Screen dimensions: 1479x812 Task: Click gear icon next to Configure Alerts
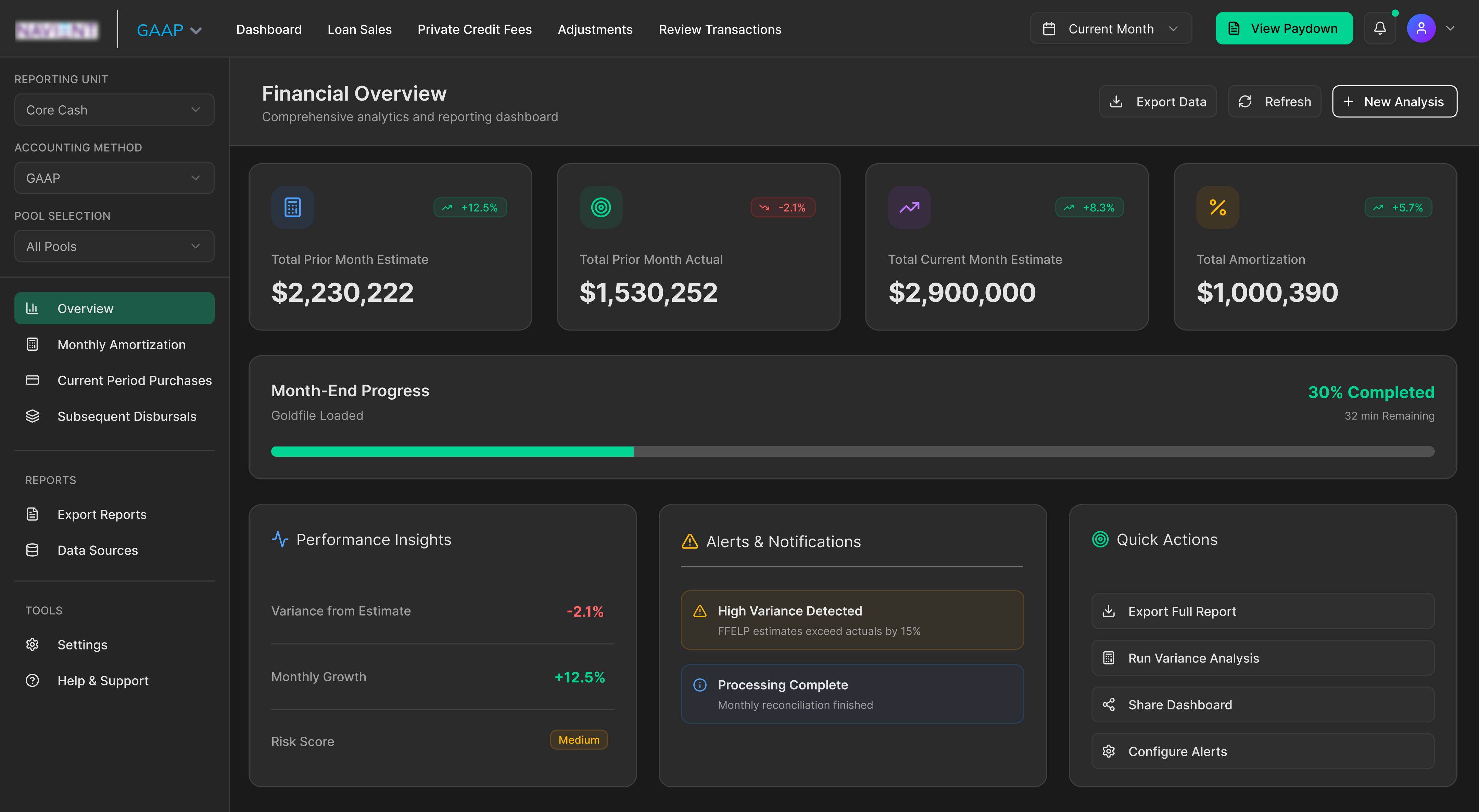1108,751
